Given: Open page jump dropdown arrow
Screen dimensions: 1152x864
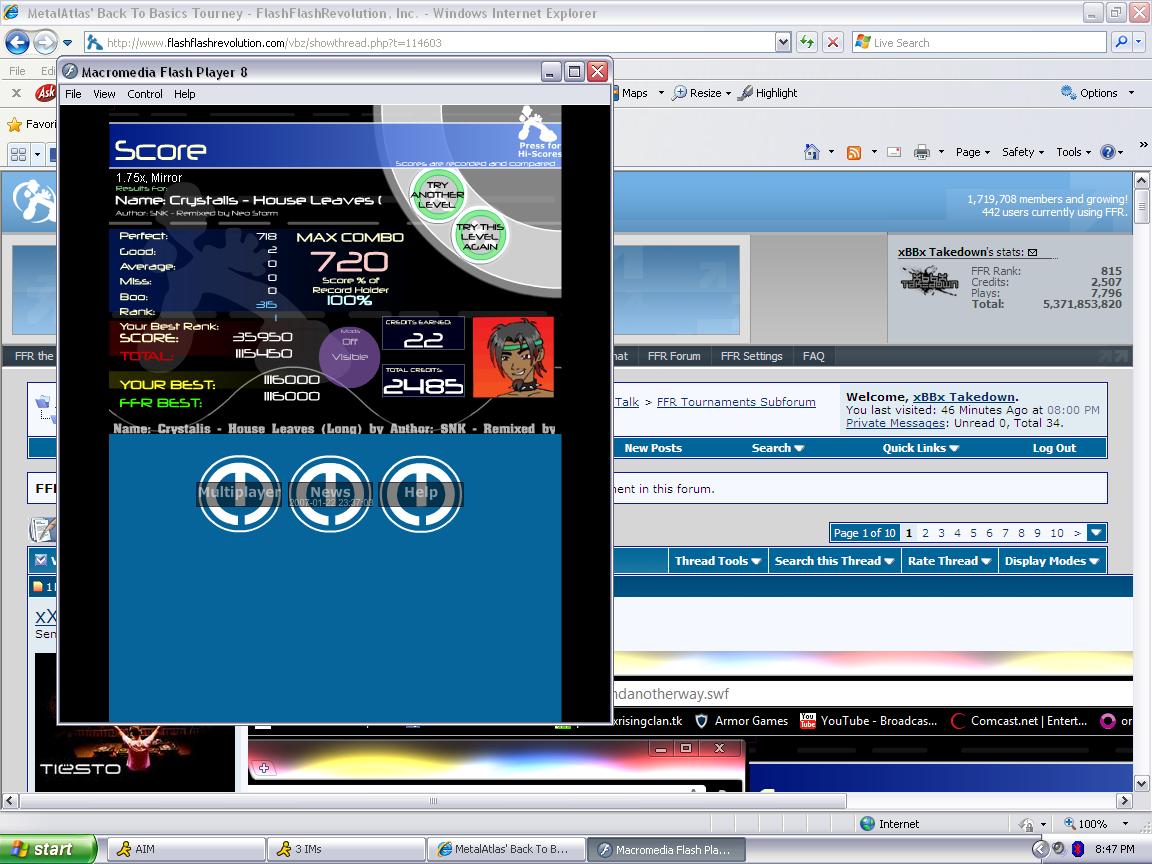Looking at the screenshot, I should 1096,533.
